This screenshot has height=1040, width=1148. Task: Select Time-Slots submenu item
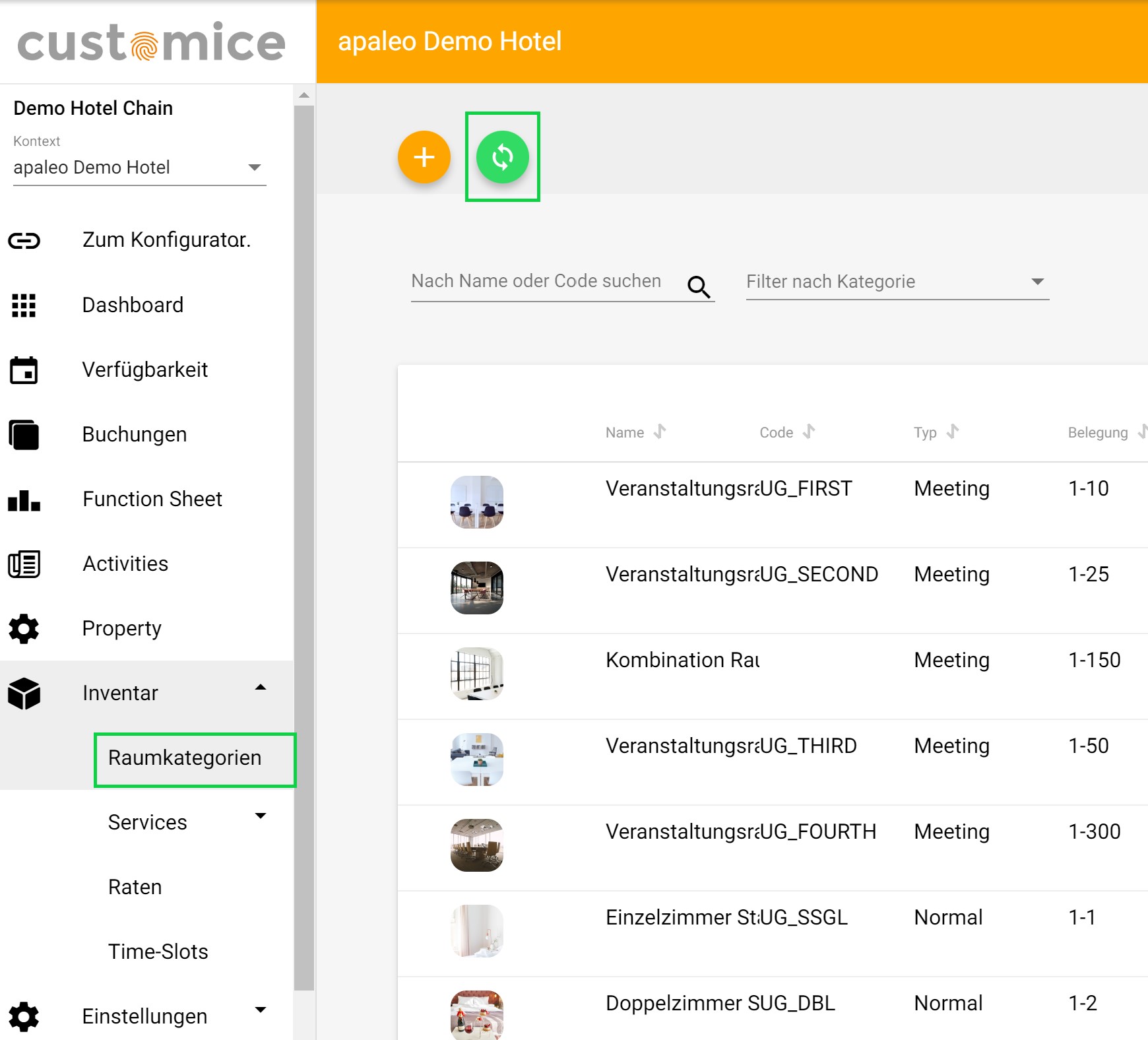(158, 952)
